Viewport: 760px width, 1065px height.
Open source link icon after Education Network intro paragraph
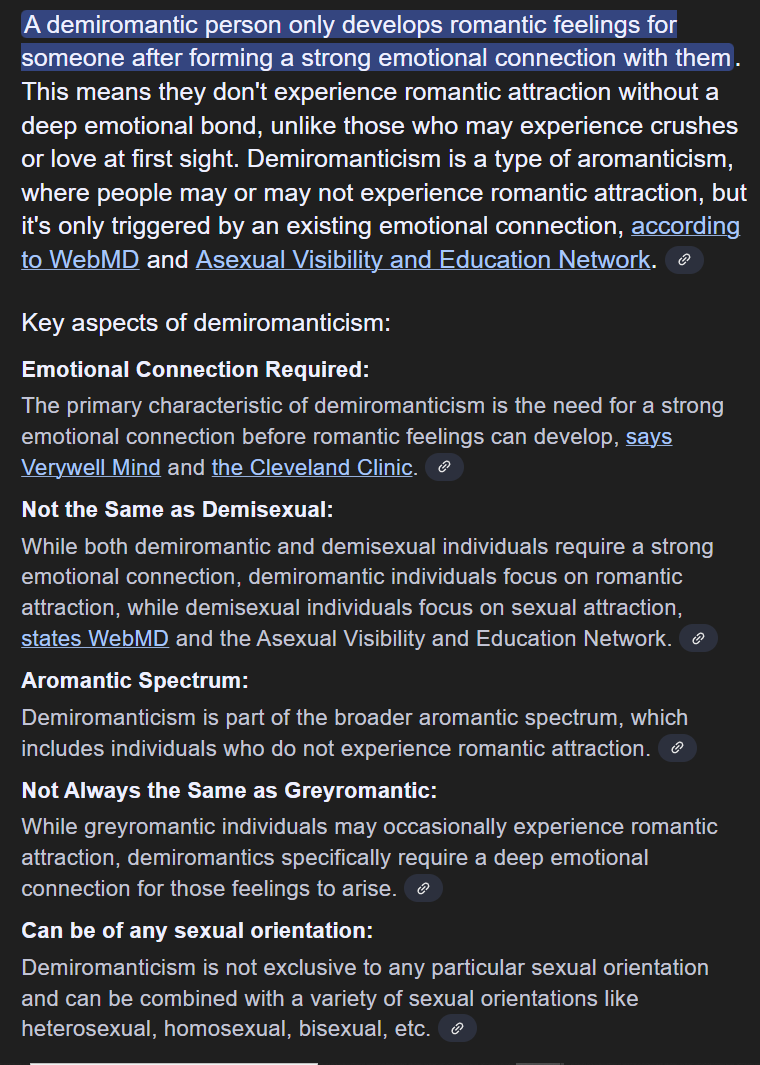pos(684,260)
